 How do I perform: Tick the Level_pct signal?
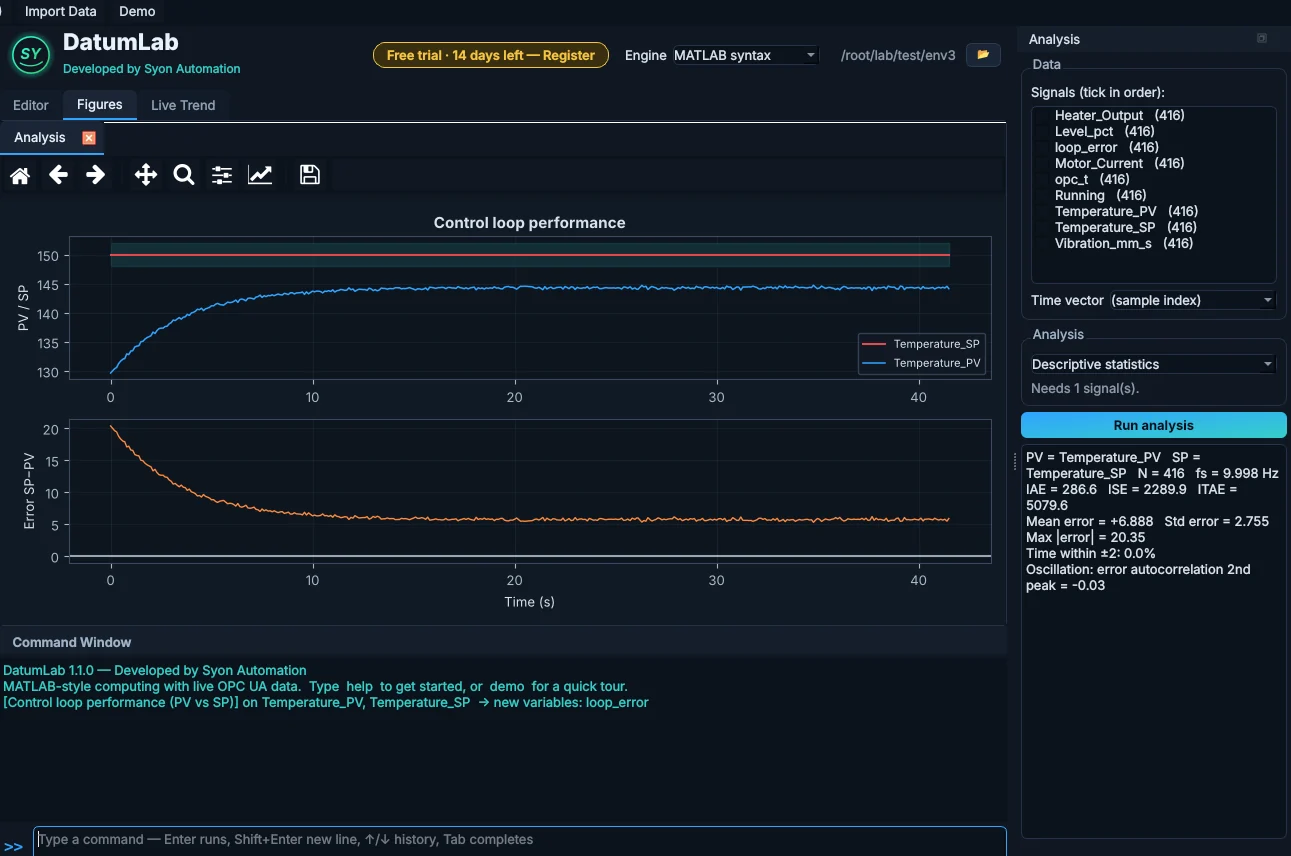pyautogui.click(x=1043, y=131)
